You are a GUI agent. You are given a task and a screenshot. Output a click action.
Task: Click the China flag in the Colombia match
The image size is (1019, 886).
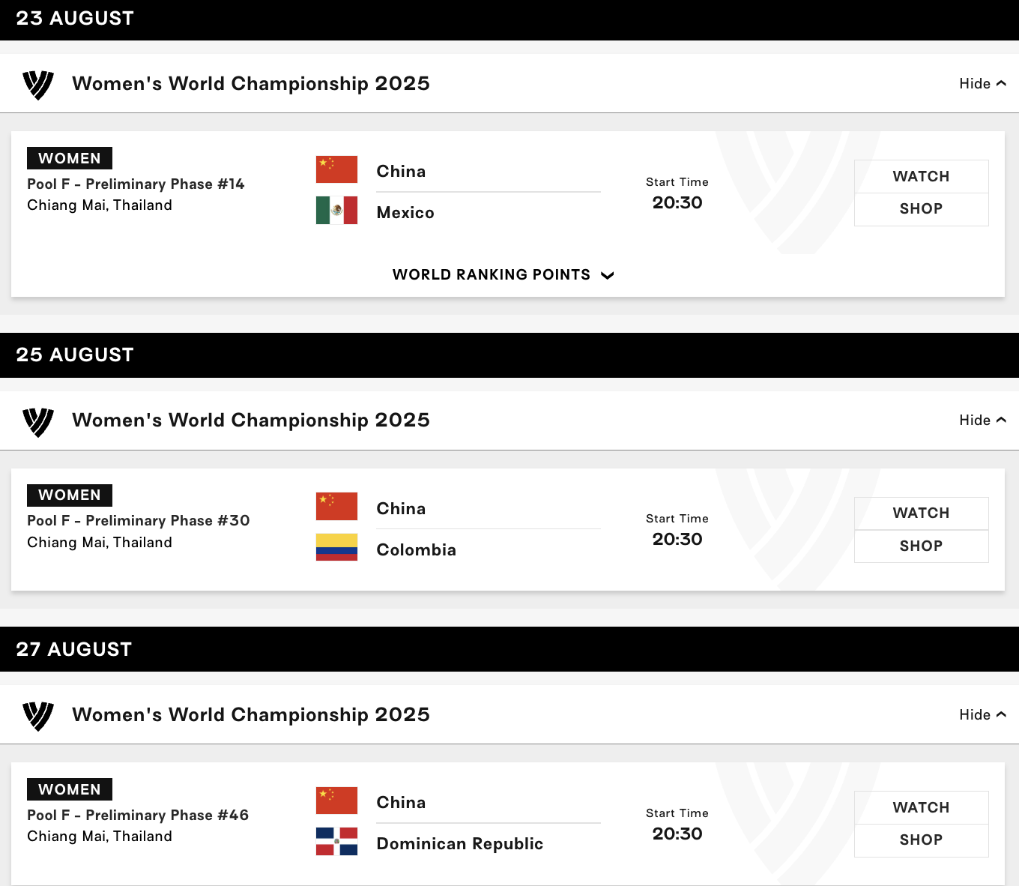(x=336, y=507)
